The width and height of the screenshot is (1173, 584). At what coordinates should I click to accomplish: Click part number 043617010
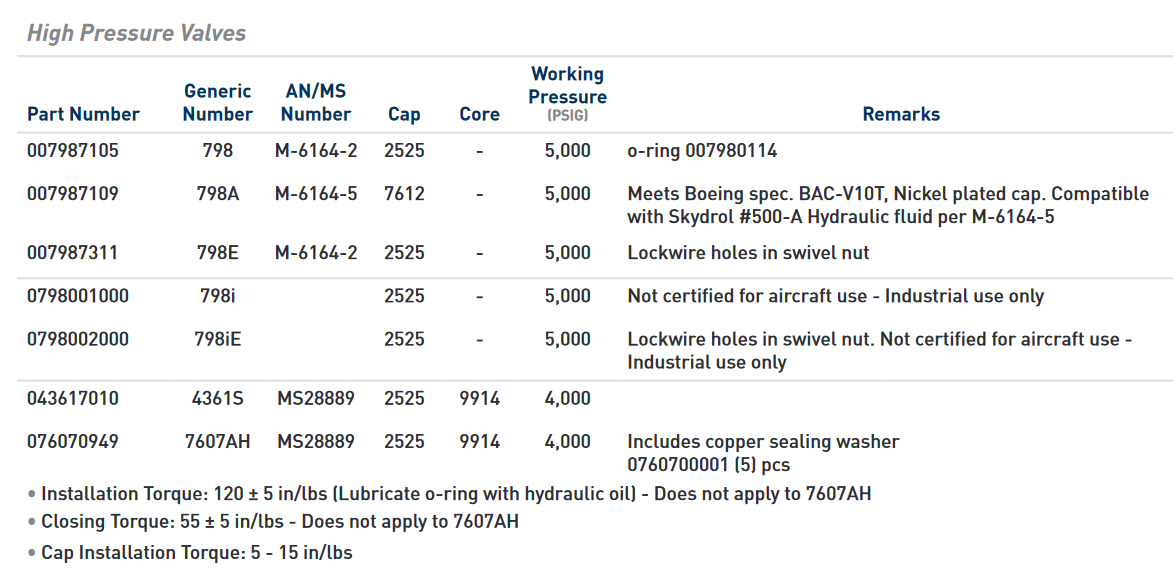73,398
